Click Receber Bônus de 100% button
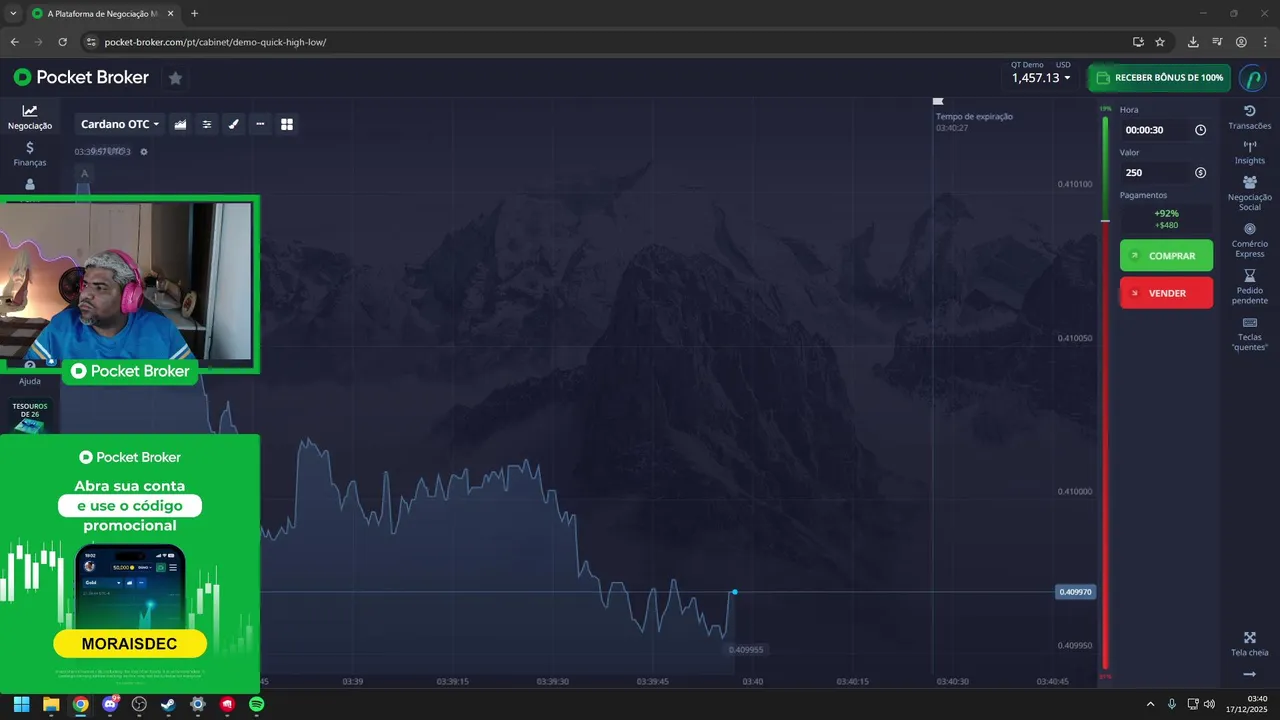 coord(1160,78)
